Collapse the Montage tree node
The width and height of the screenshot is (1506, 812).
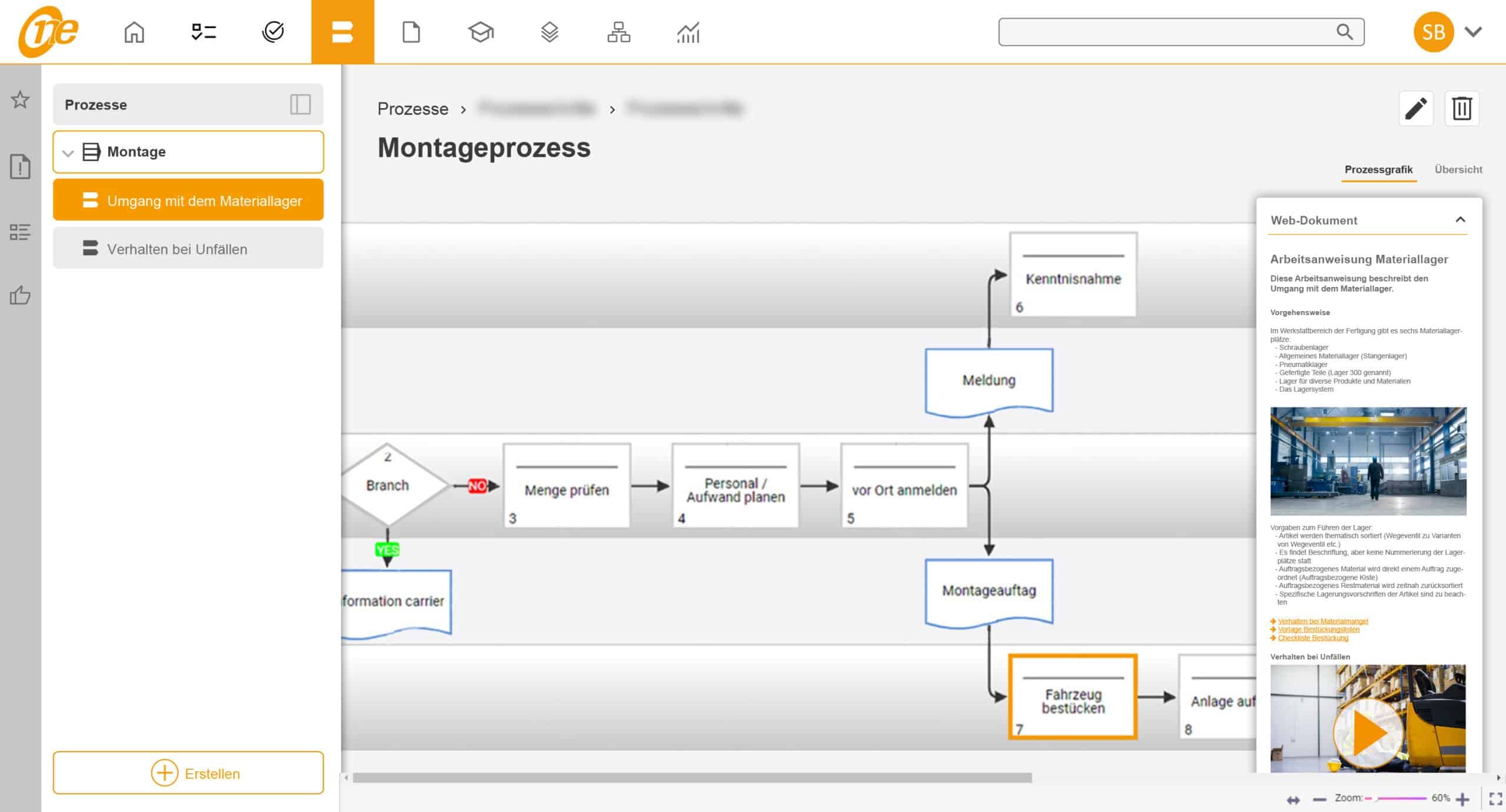68,153
